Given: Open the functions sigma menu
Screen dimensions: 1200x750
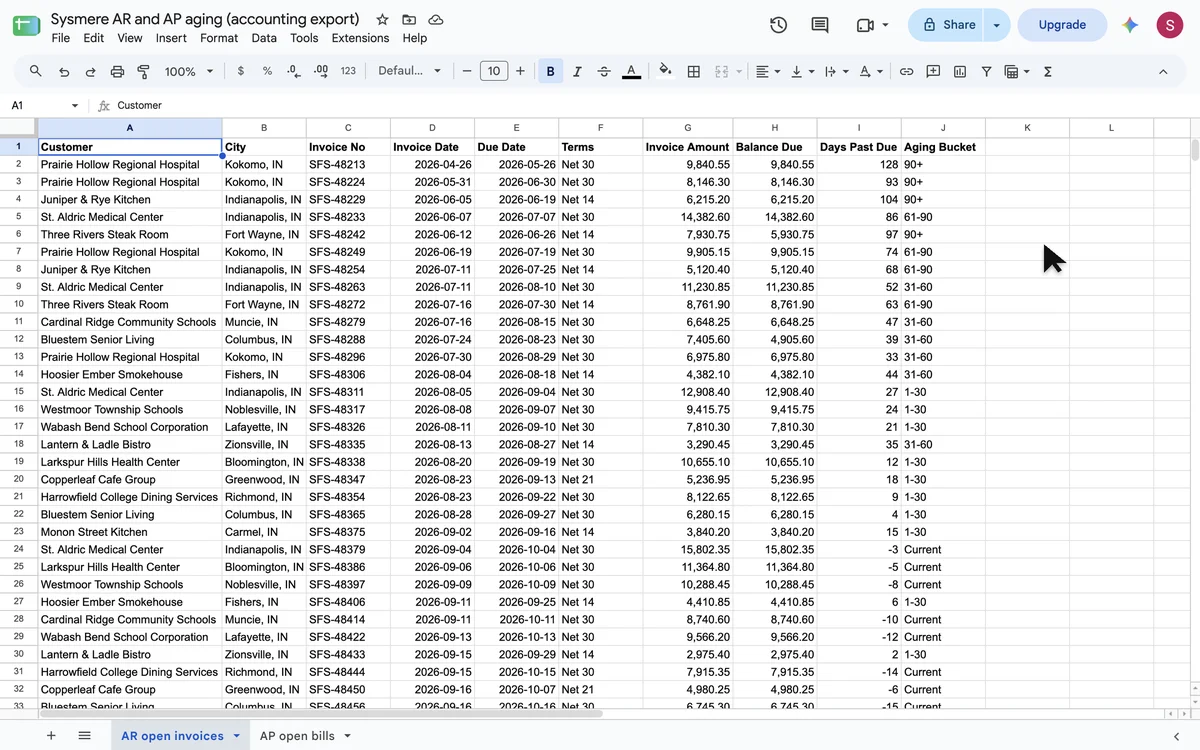Looking at the screenshot, I should click(x=1048, y=71).
